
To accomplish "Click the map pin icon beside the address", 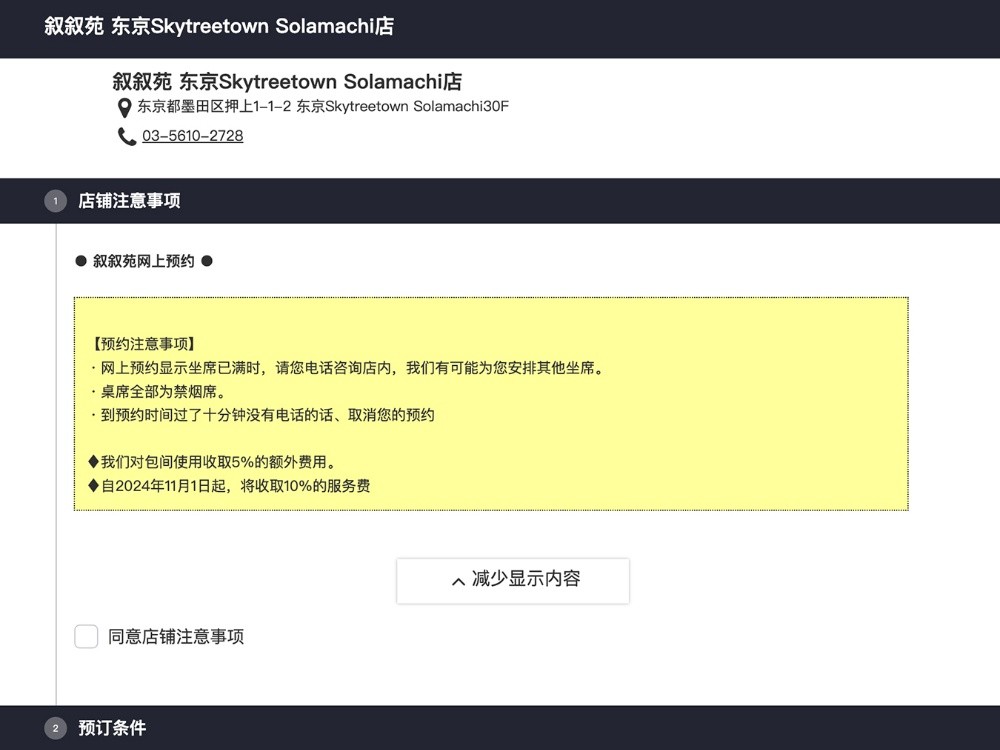I will 124,108.
